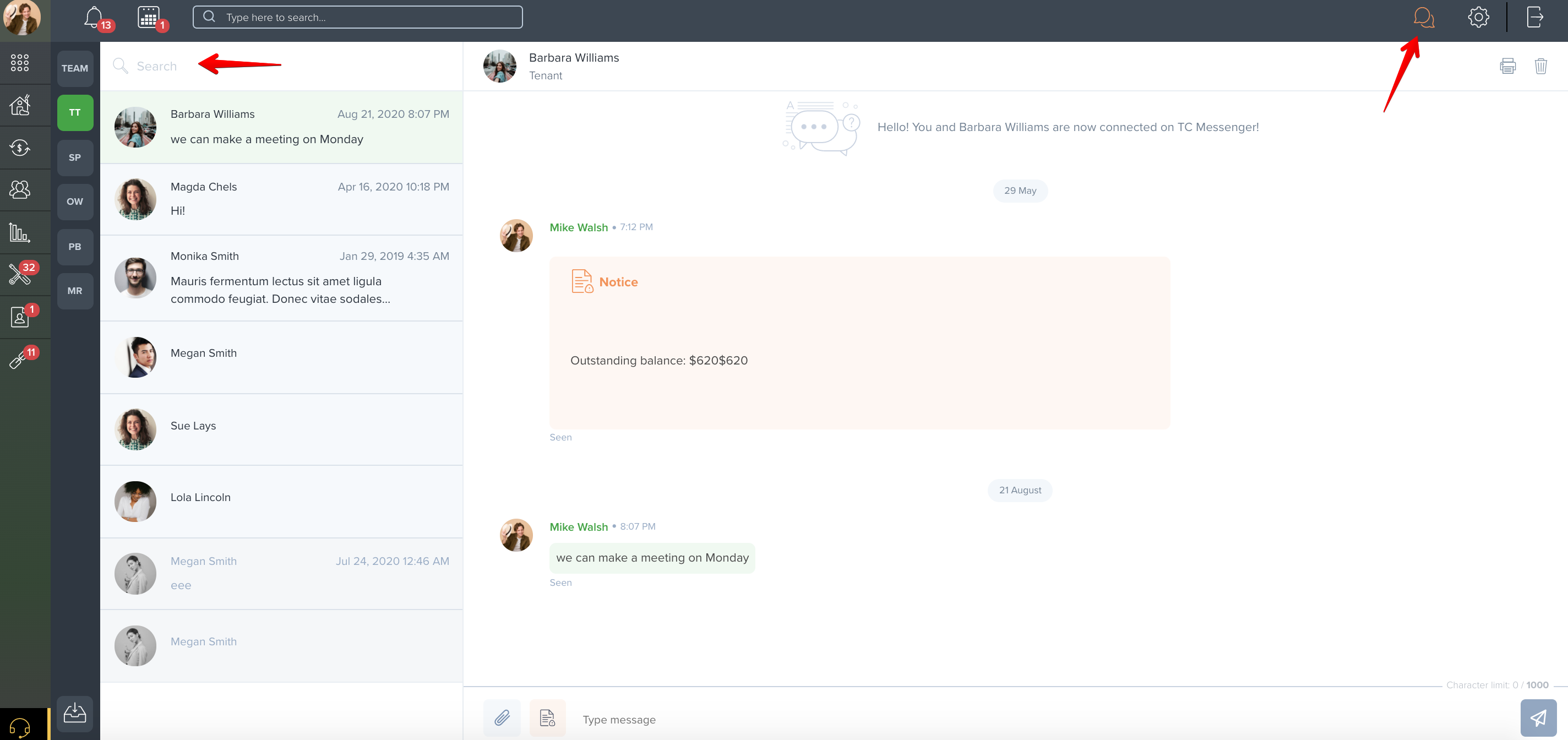
Task: Click 'Aug 21, 2020 8:07 PM' timestamp
Action: pyautogui.click(x=393, y=114)
